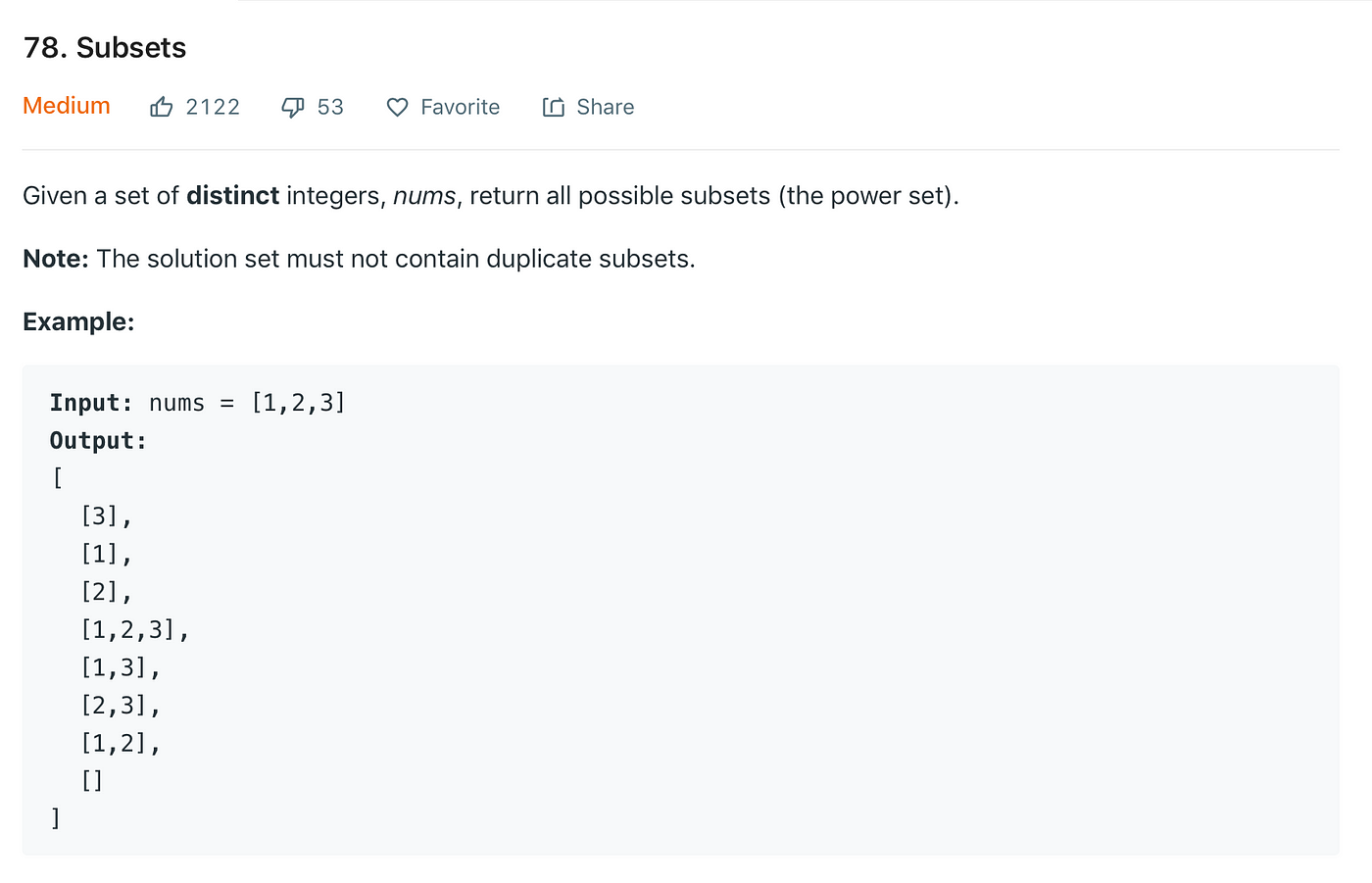Upvote the problem with thumbs-up icon
This screenshot has width=1372, height=883.
point(162,107)
